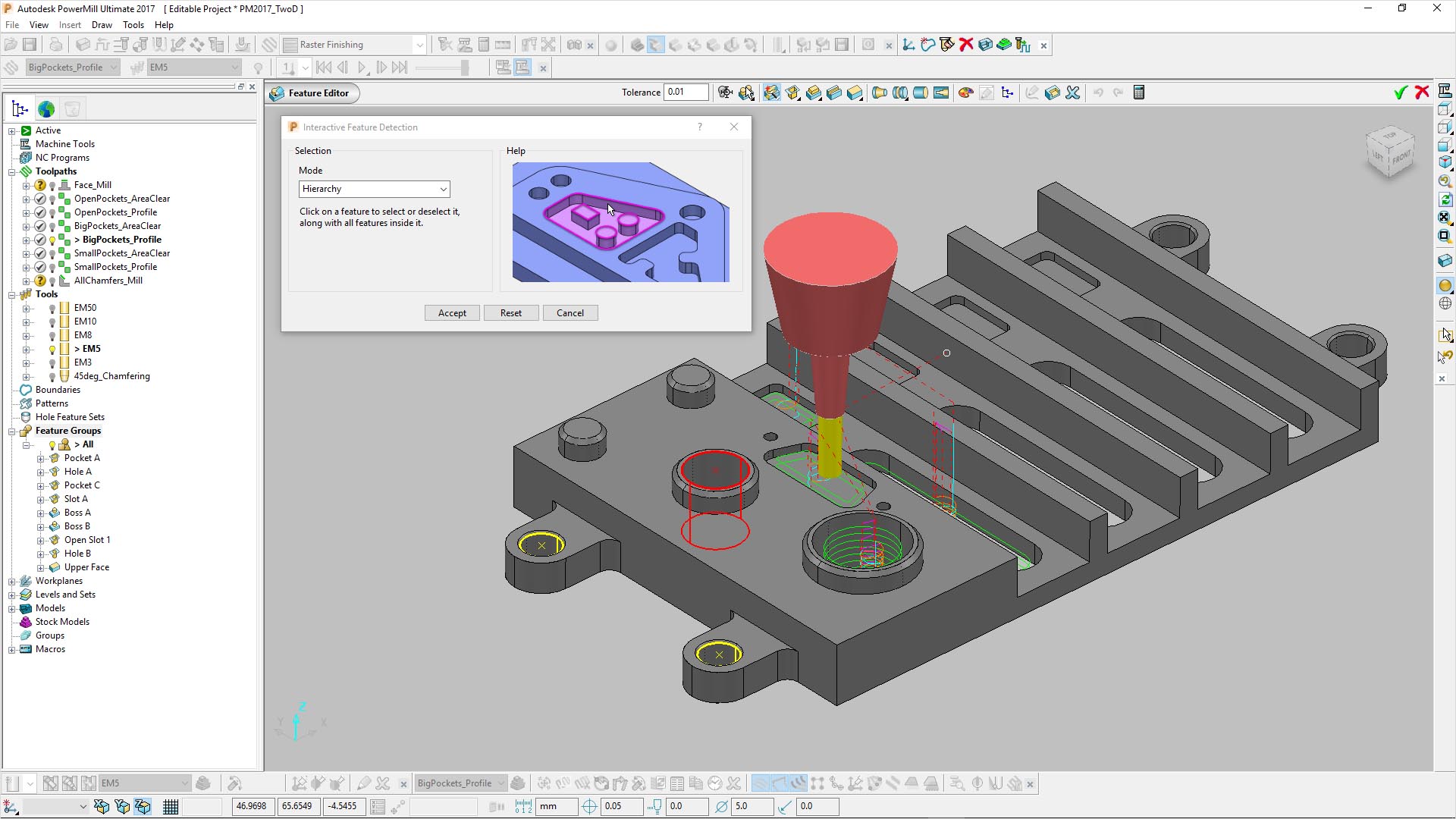The width and height of the screenshot is (1456, 819).
Task: Click the Cancel button in the dialog
Action: (570, 313)
